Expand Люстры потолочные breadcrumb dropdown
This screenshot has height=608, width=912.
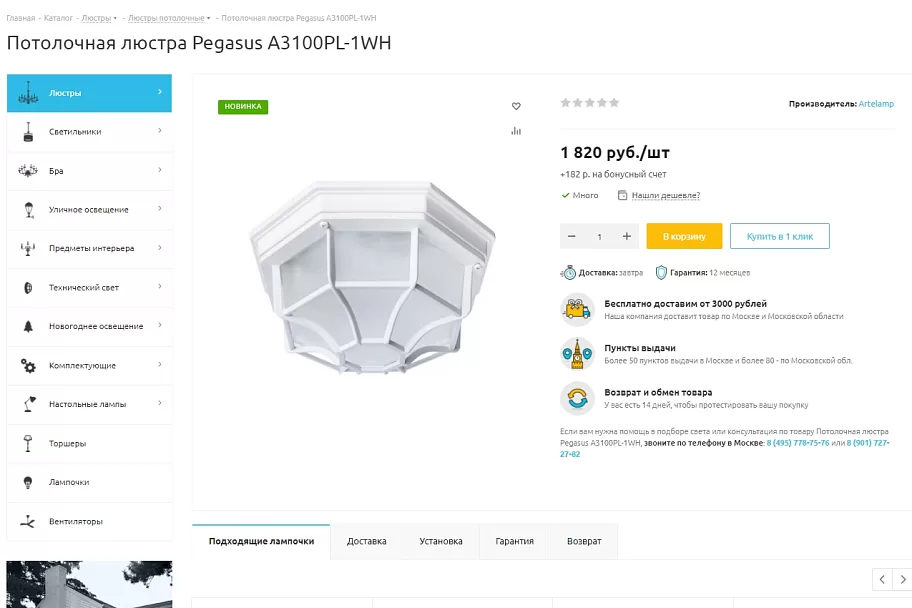(208, 18)
